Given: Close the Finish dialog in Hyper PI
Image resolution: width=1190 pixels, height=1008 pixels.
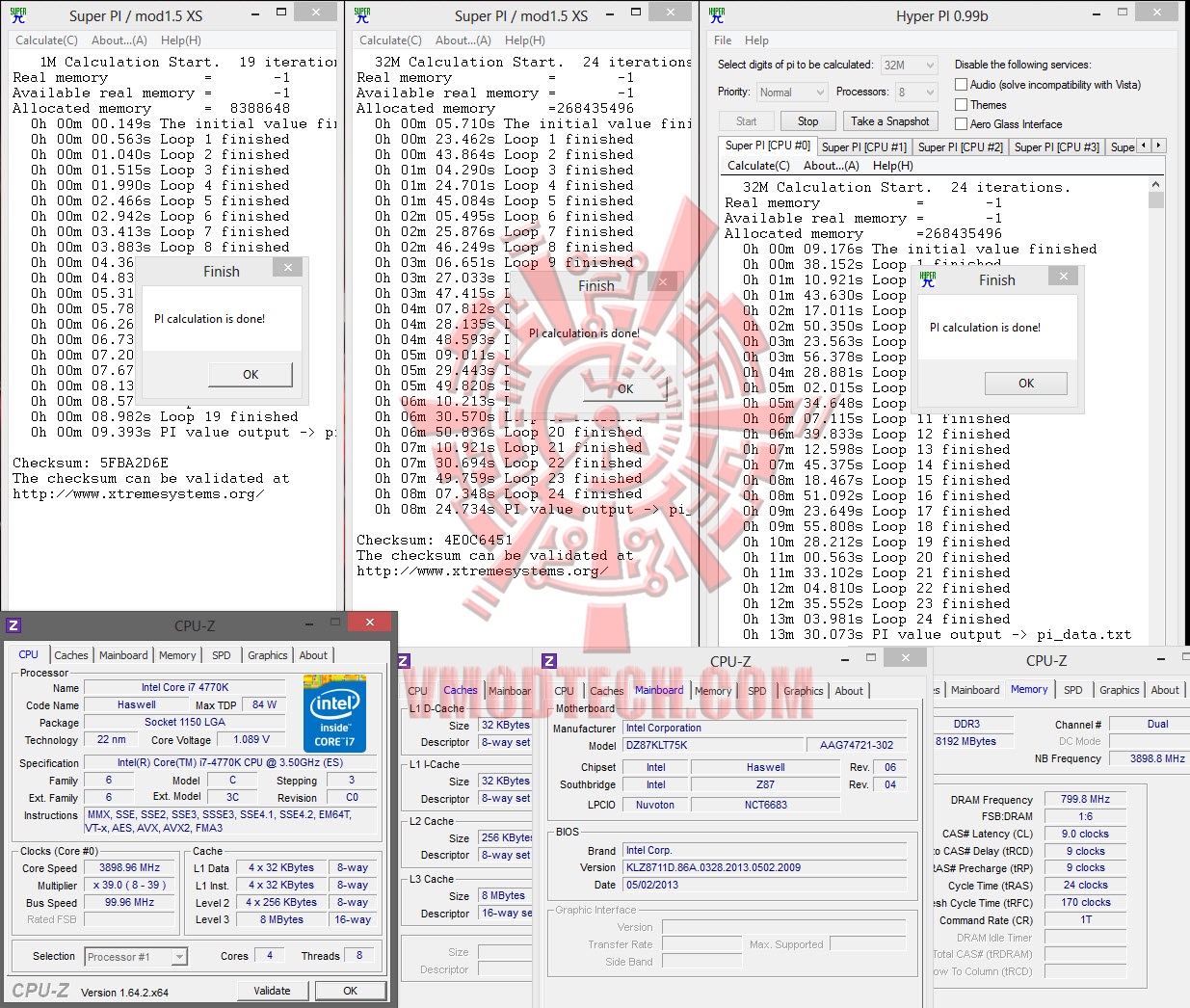Looking at the screenshot, I should coord(1063,277).
